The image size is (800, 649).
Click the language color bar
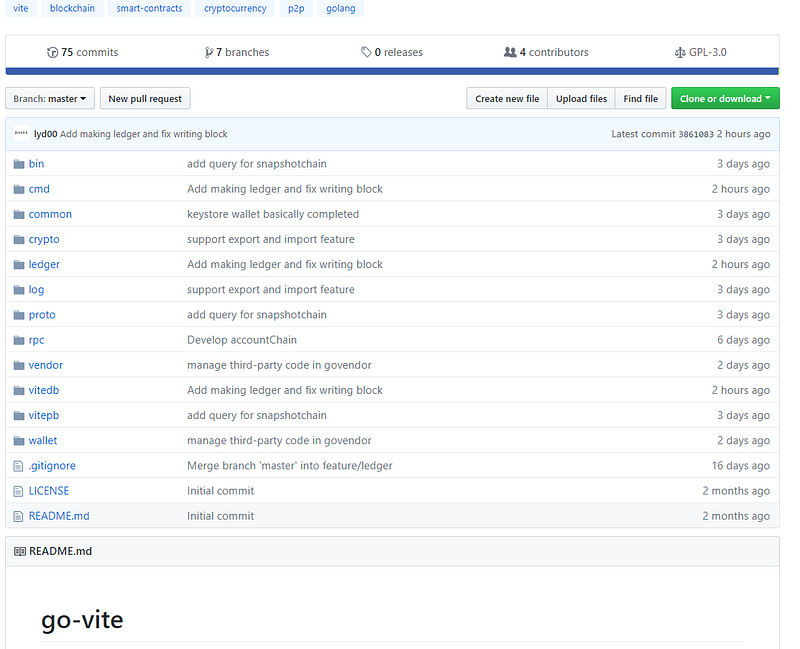click(x=392, y=71)
